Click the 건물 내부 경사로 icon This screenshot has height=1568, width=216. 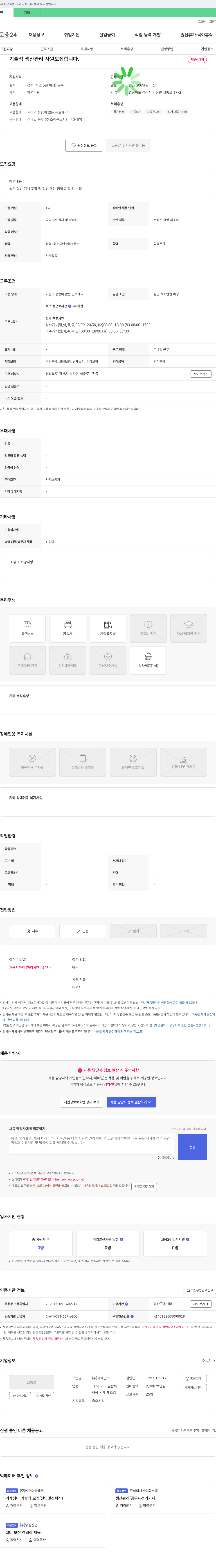pyautogui.click(x=183, y=762)
